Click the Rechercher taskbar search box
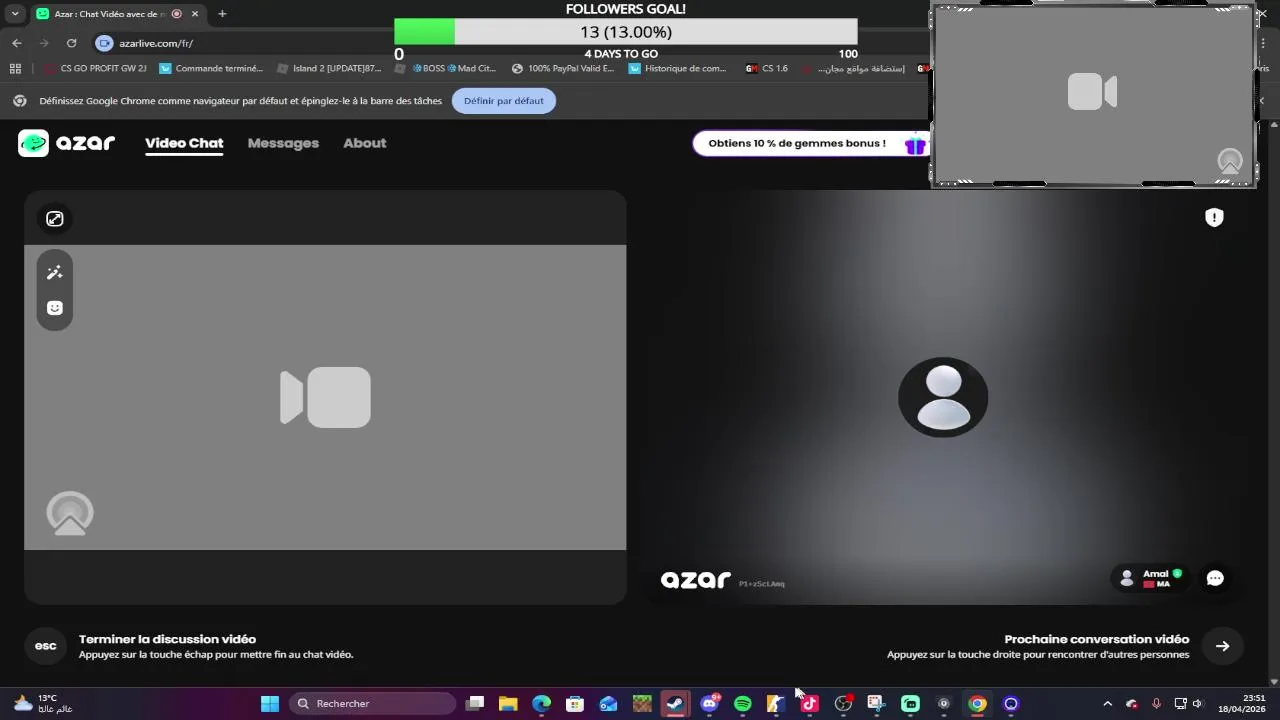Image resolution: width=1280 pixels, height=720 pixels. pyautogui.click(x=373, y=704)
